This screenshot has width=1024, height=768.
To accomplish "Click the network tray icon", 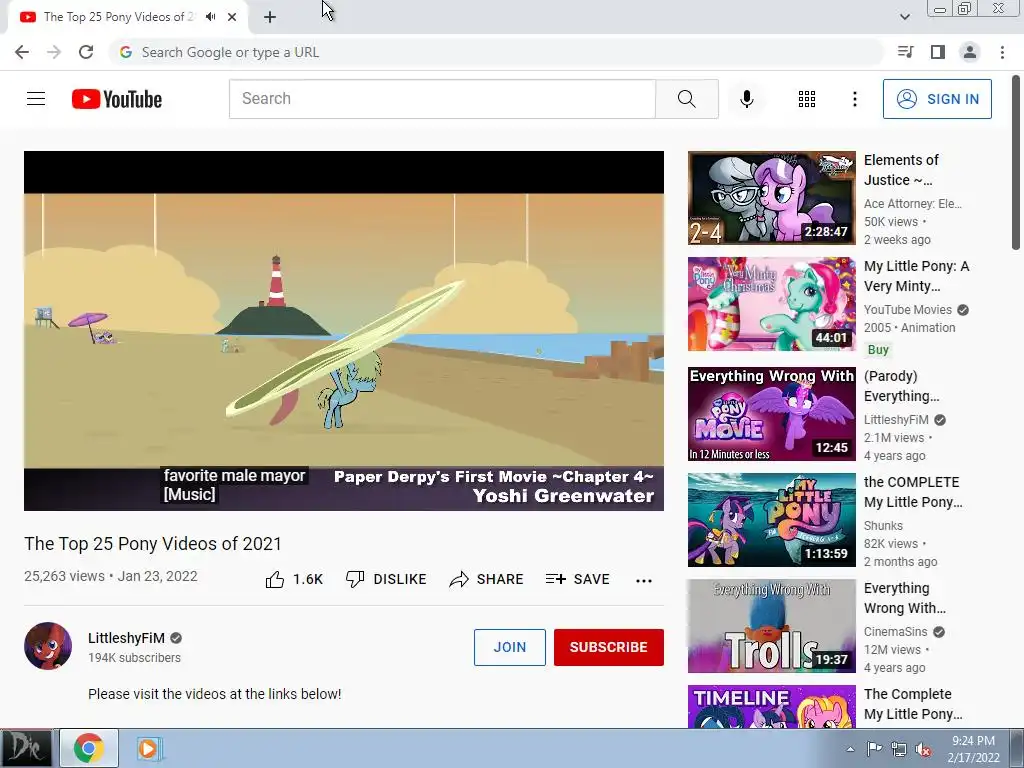I will (x=899, y=749).
